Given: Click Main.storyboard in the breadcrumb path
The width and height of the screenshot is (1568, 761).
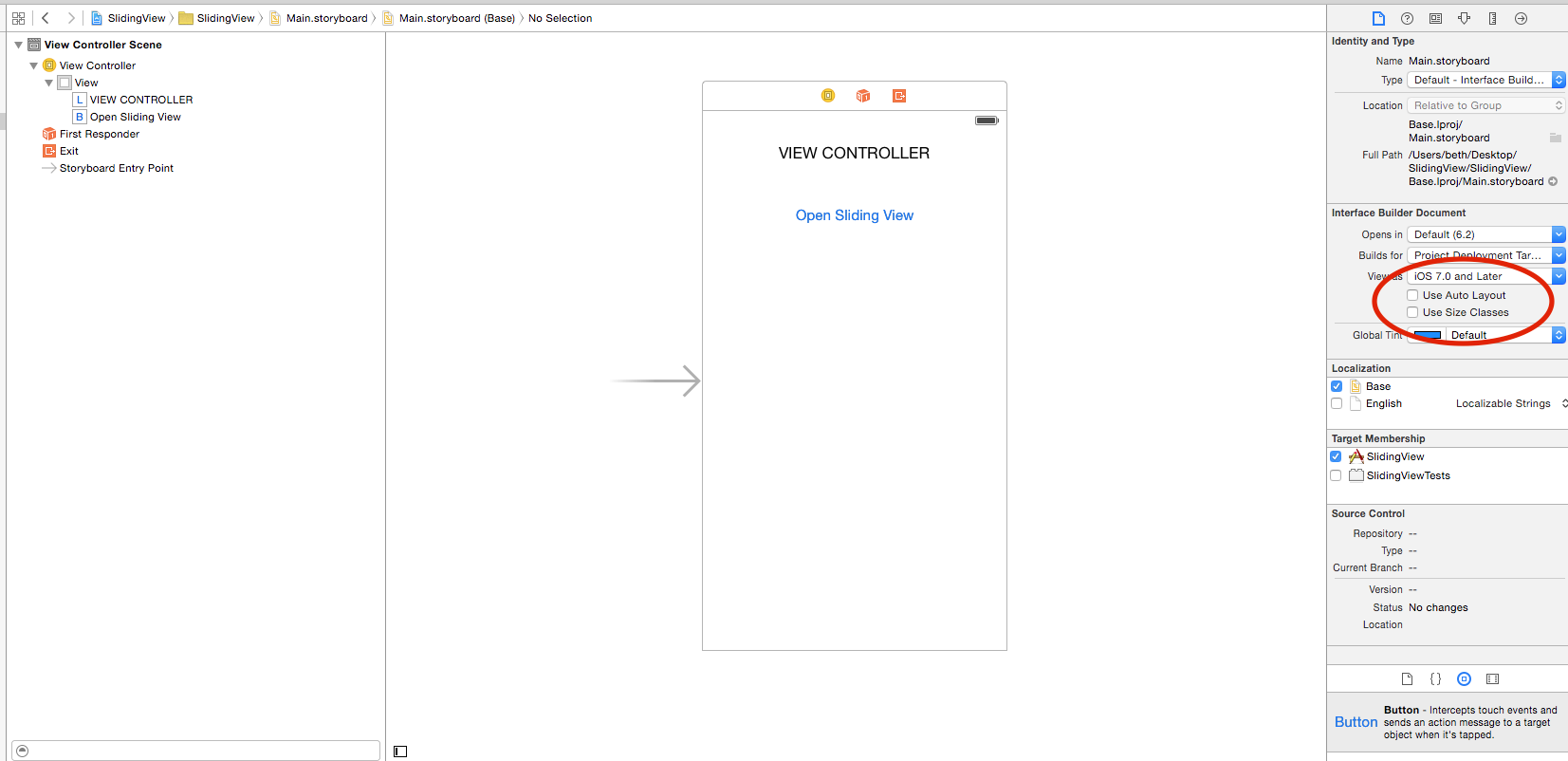Looking at the screenshot, I should 326,18.
